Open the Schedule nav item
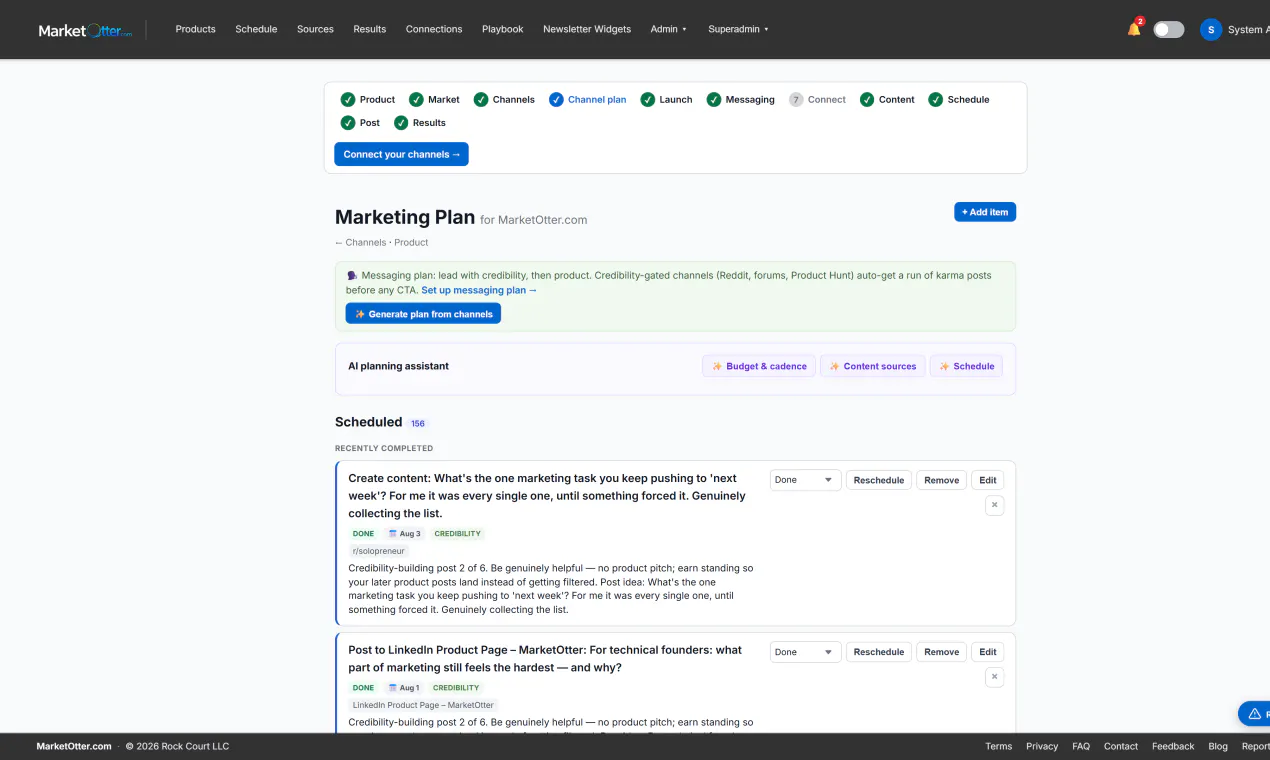 click(256, 29)
